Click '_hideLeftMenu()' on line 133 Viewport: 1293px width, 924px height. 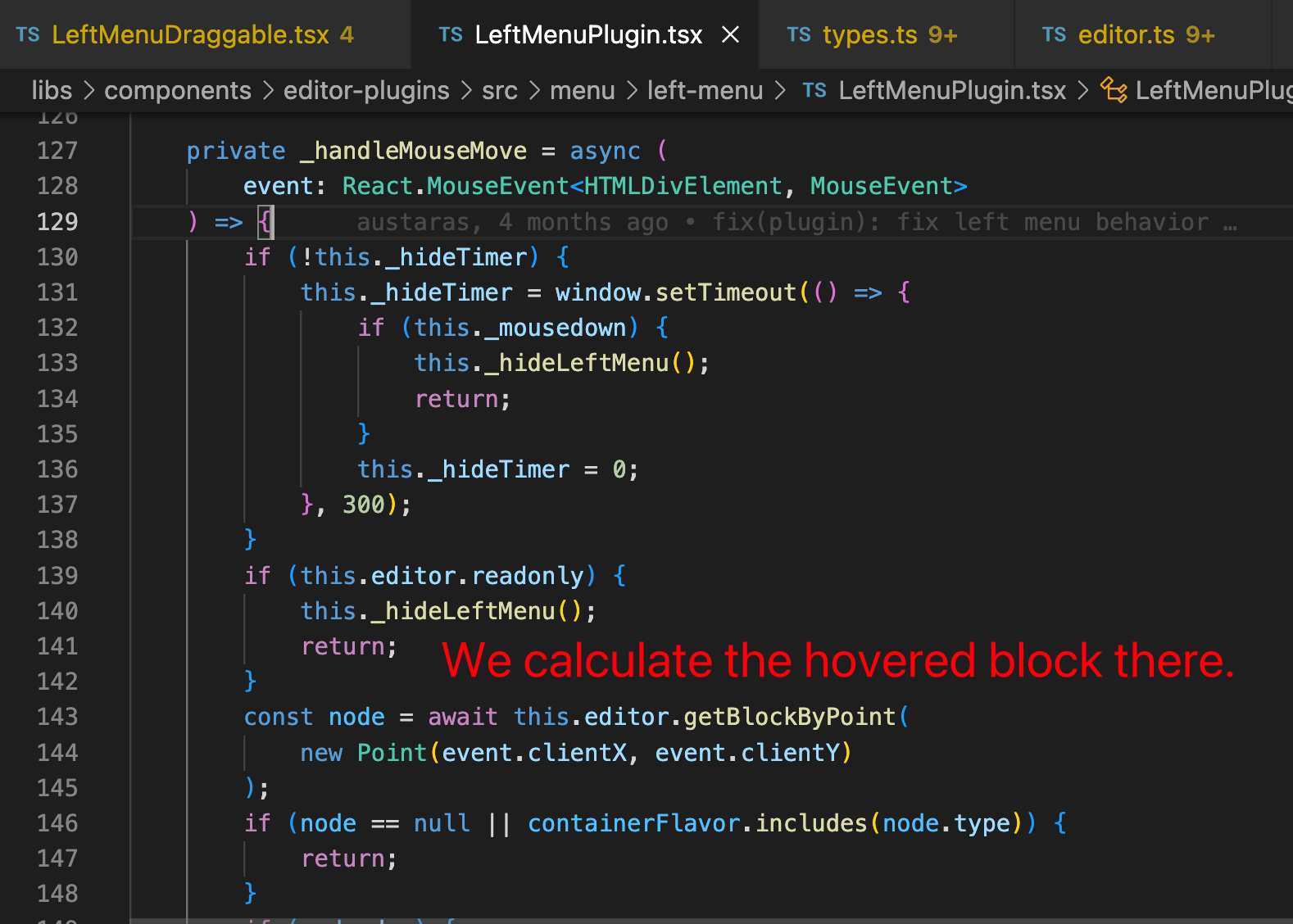[x=589, y=363]
